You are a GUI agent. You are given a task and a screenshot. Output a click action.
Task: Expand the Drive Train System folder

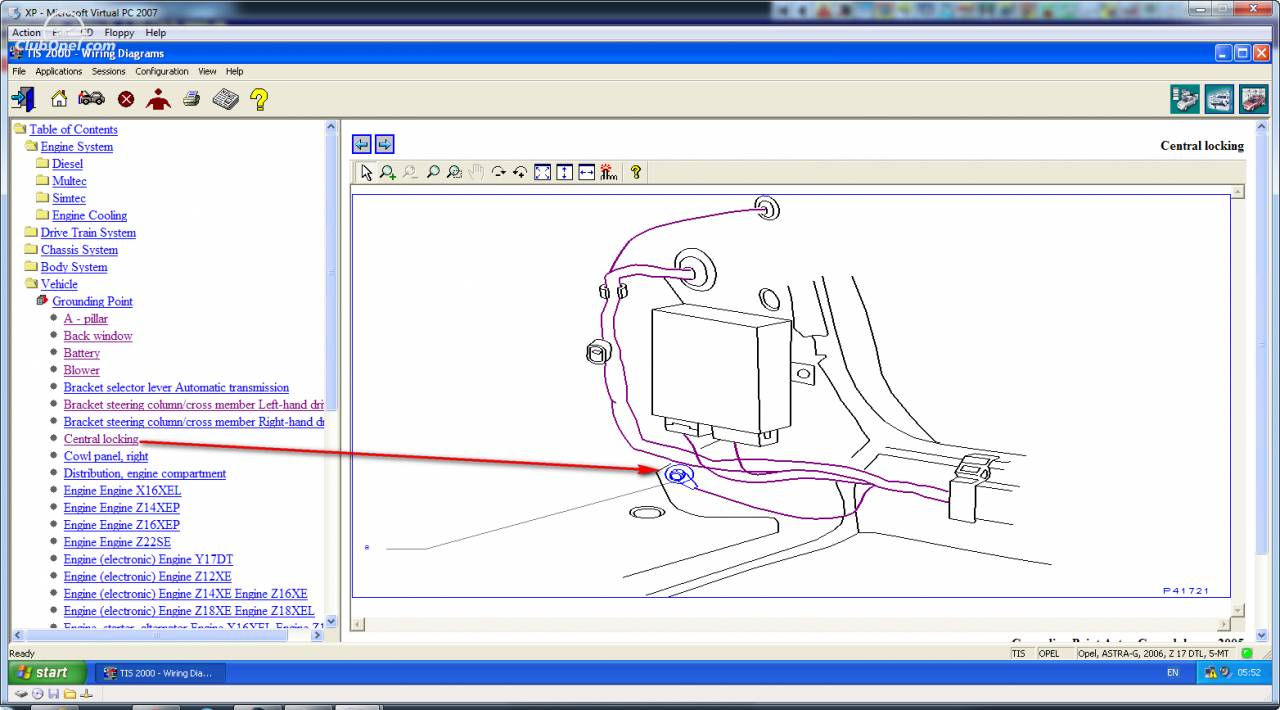coord(31,232)
